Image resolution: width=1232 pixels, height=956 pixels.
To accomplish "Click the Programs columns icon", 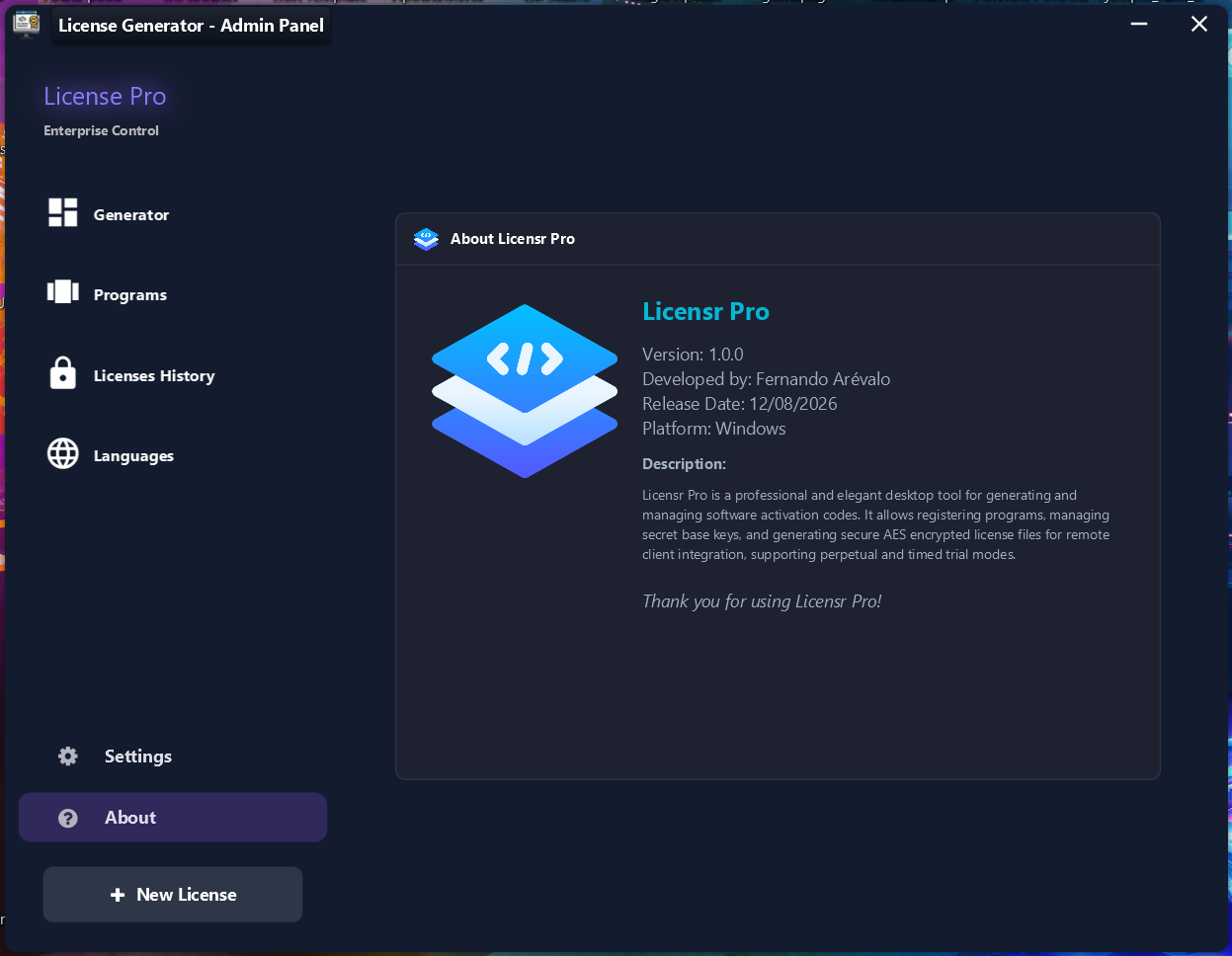I will [63, 292].
